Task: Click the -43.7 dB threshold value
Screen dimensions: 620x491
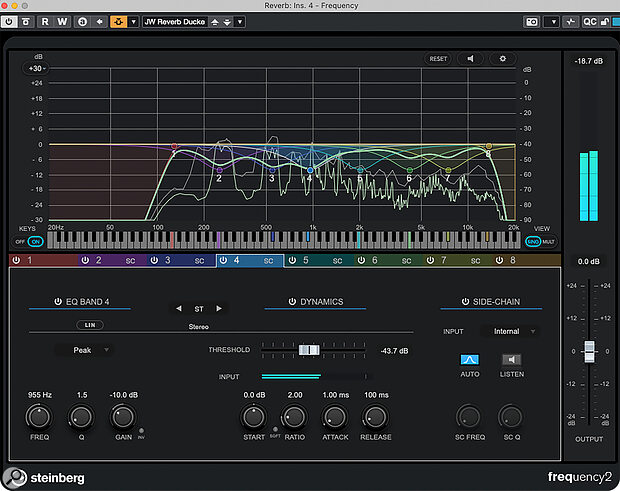Action: pos(395,351)
